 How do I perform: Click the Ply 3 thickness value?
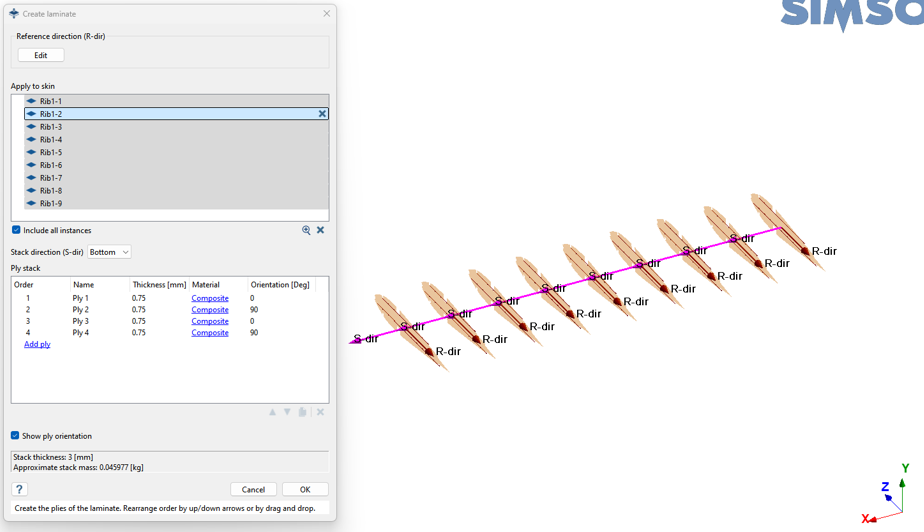139,321
